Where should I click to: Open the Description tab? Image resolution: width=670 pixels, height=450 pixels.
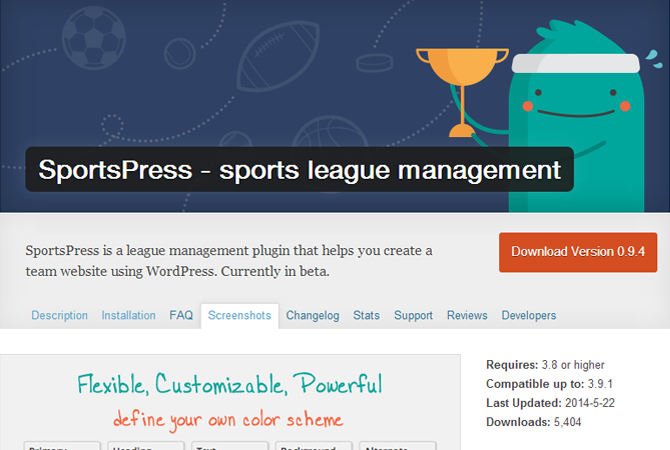pyautogui.click(x=59, y=315)
